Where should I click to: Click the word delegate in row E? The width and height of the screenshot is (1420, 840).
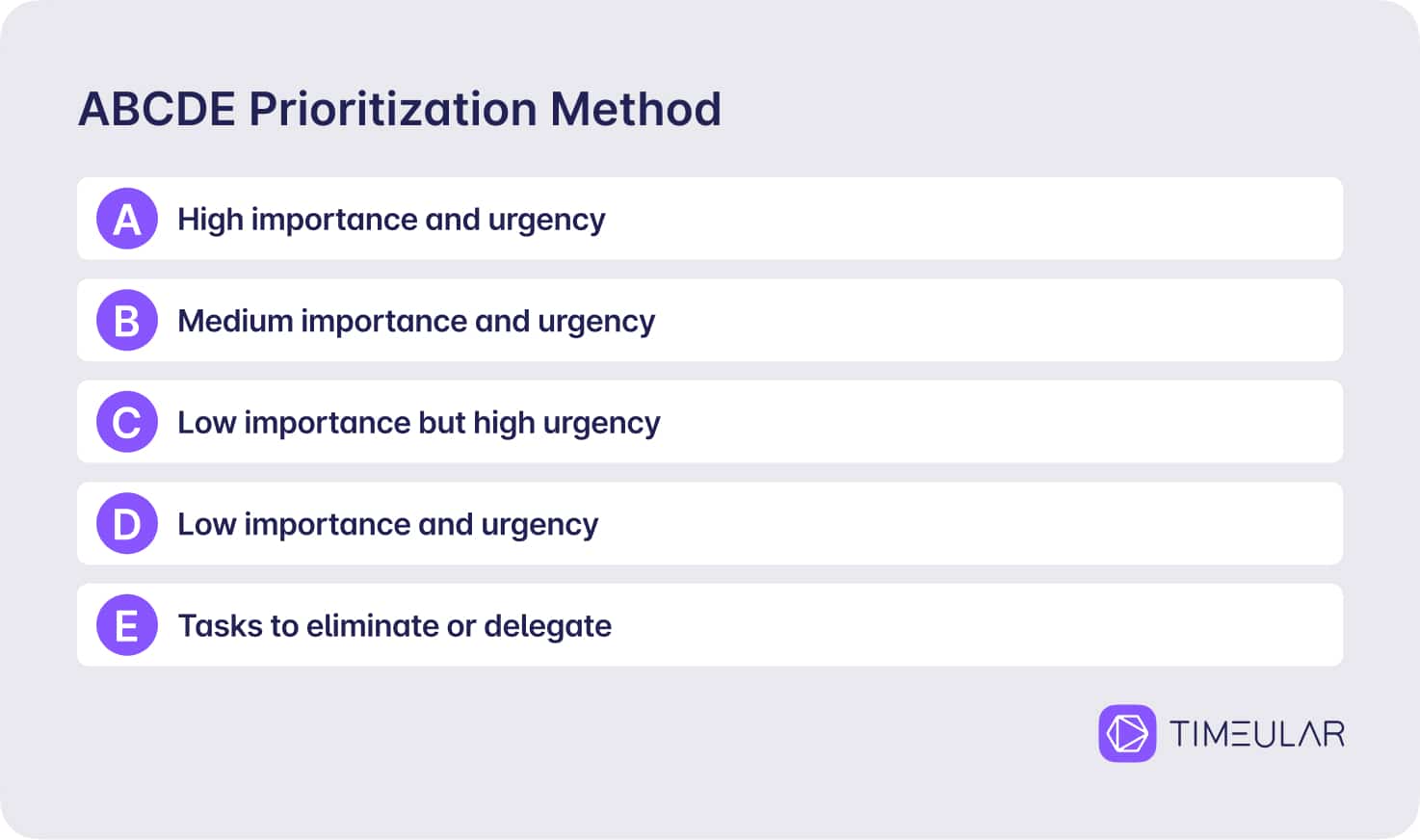(x=548, y=626)
